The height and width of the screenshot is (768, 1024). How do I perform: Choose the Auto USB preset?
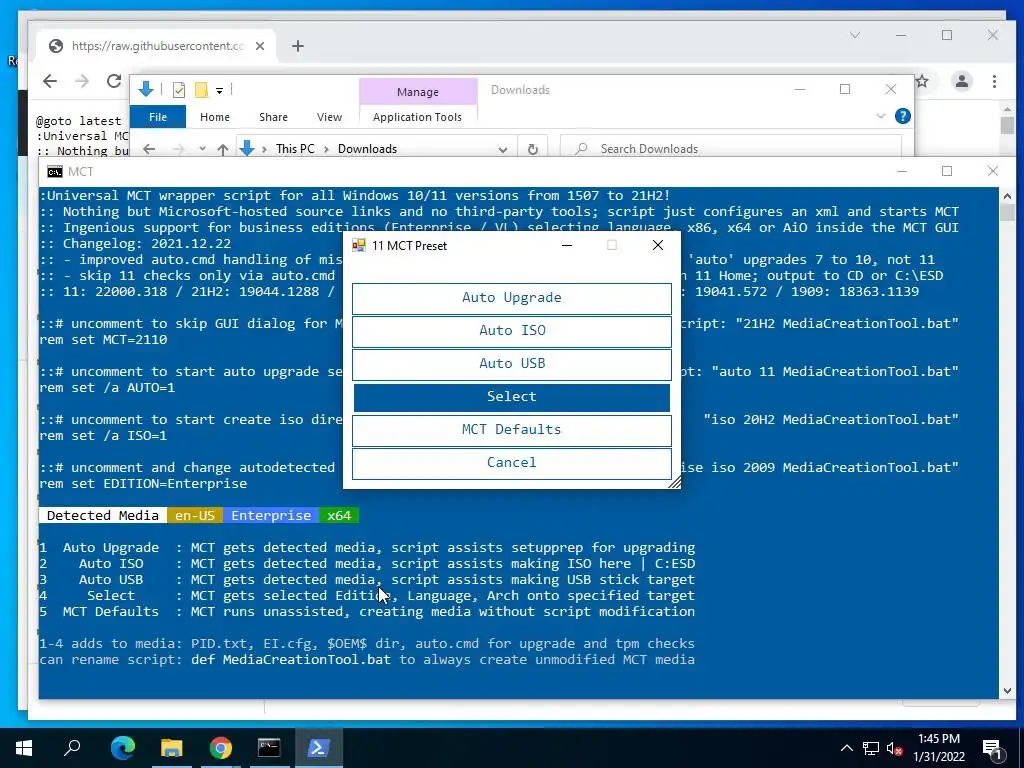(511, 364)
